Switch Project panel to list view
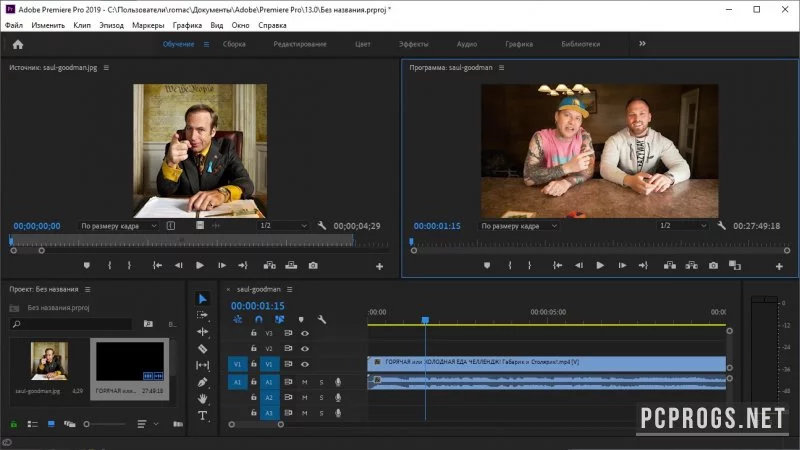800x450 pixels. coord(33,424)
